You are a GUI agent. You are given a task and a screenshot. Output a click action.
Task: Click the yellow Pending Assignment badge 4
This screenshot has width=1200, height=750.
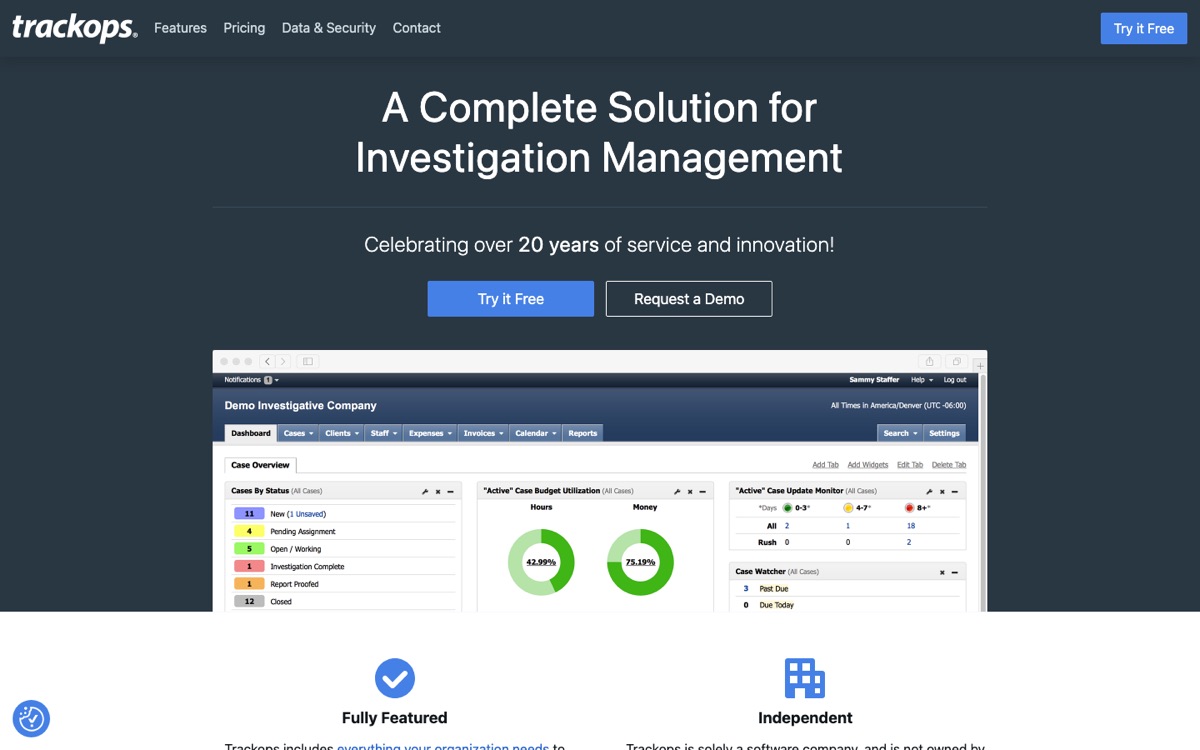click(x=249, y=531)
